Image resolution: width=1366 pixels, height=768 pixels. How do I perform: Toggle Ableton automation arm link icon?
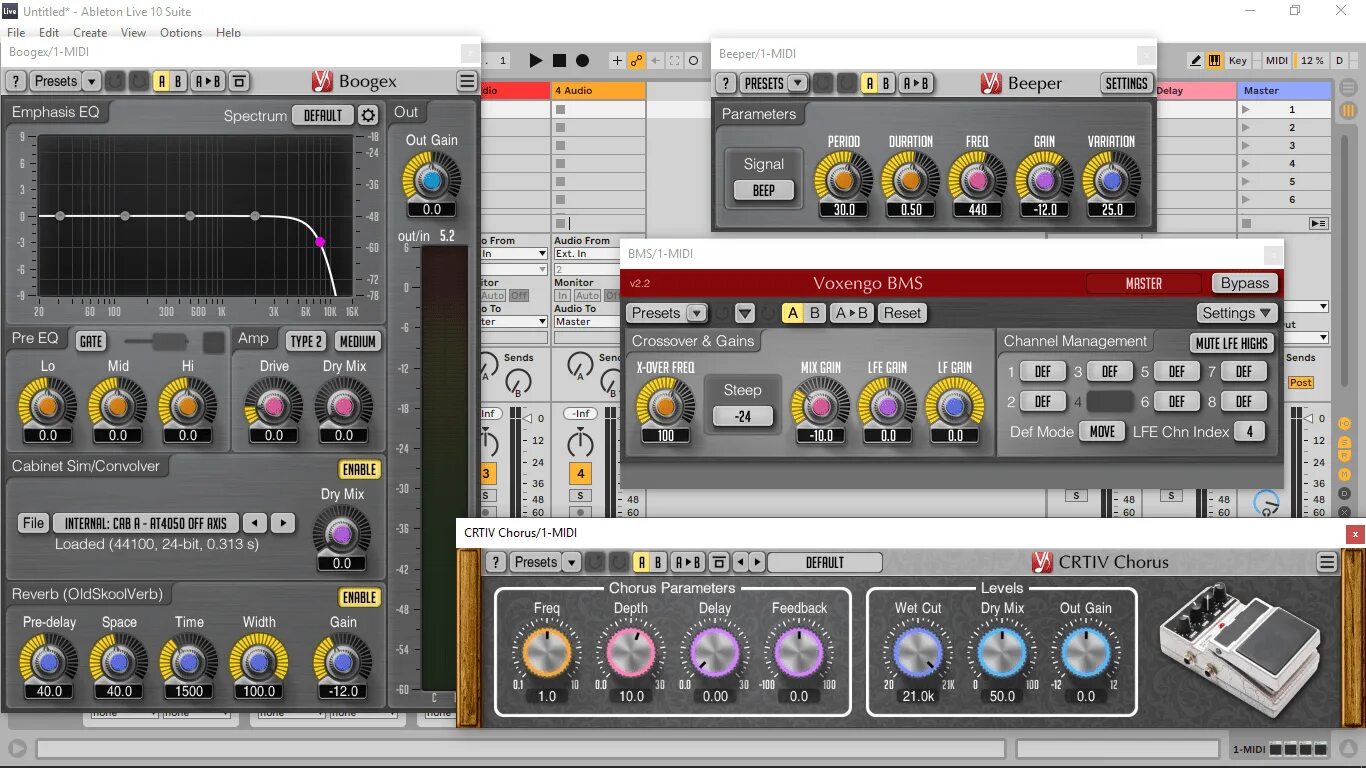tap(636, 61)
